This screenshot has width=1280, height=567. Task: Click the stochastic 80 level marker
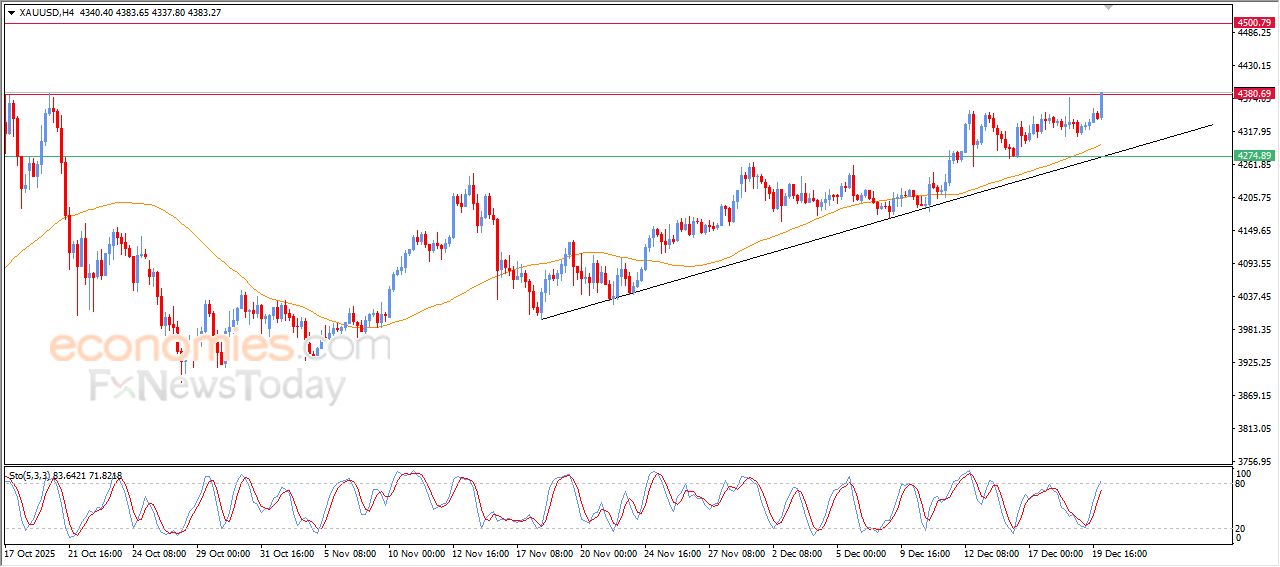click(x=1243, y=484)
